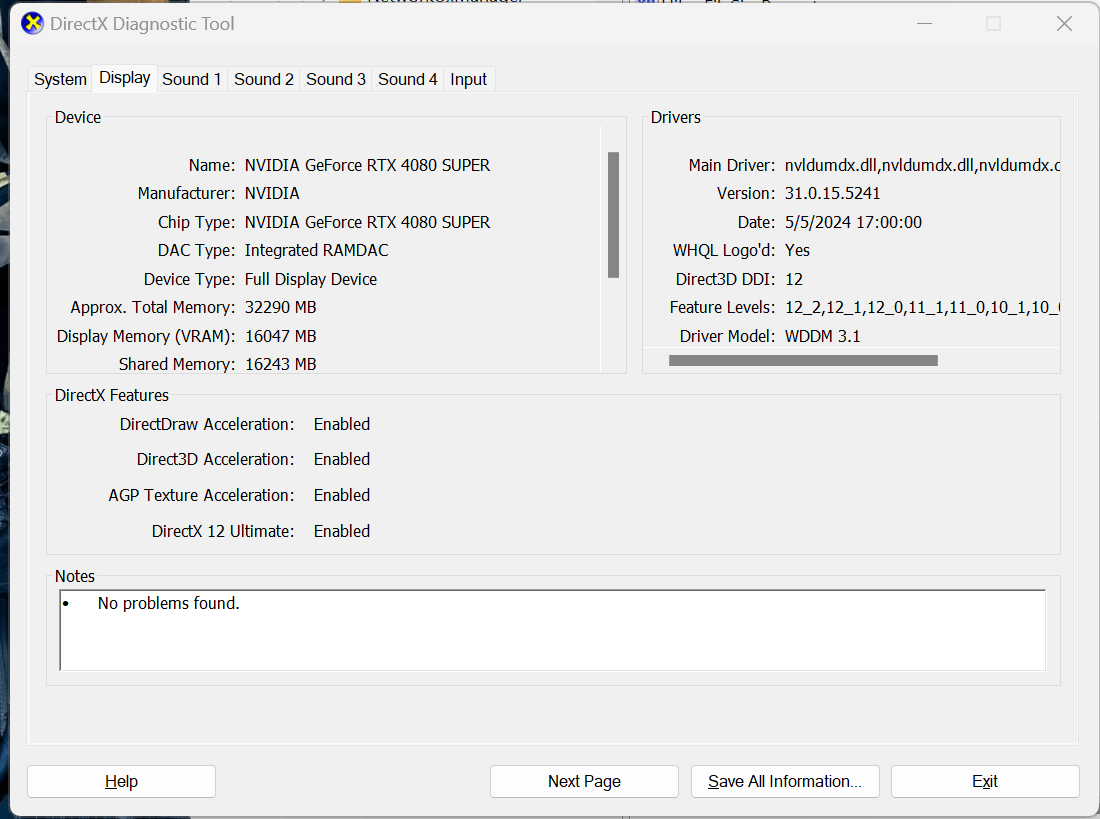This screenshot has height=819, width=1100.
Task: Click the Help button
Action: (x=121, y=781)
